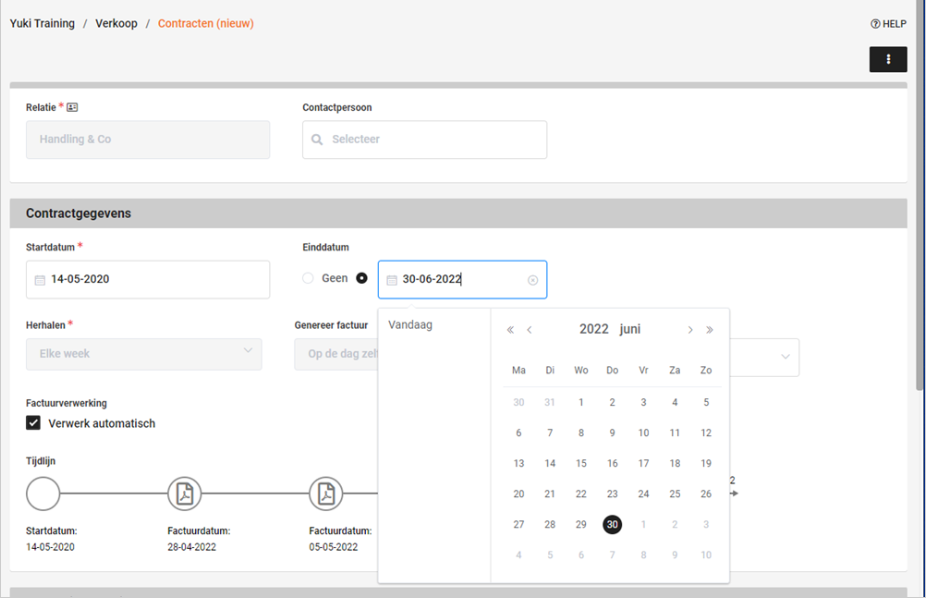Click the month juni in calendar header
The height and width of the screenshot is (598, 926).
point(630,329)
